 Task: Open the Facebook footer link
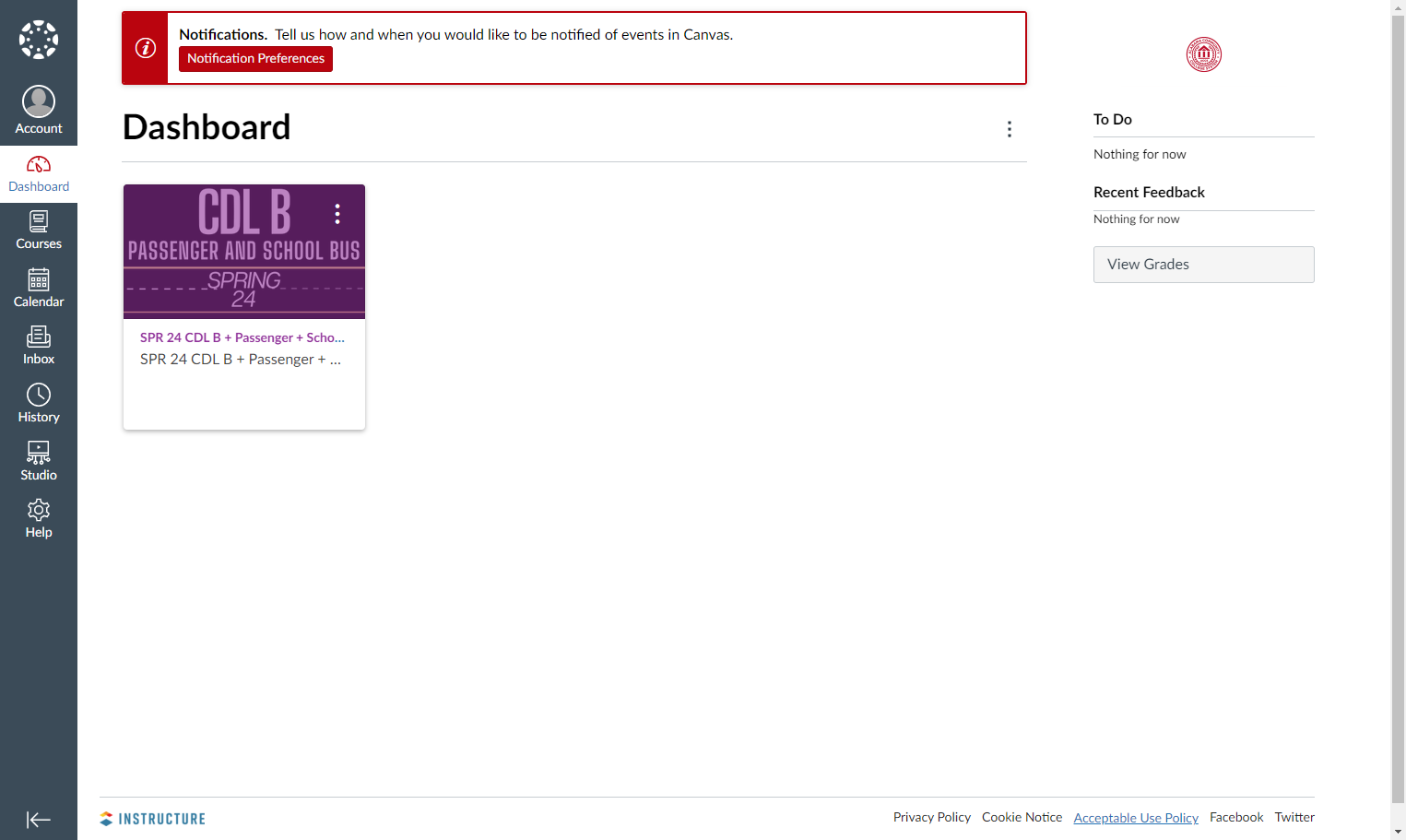click(x=1236, y=817)
